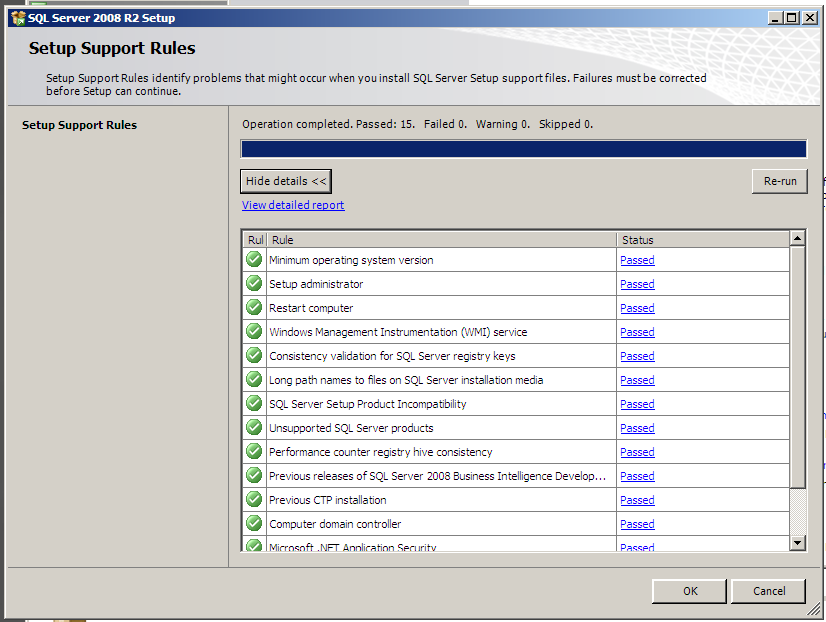The width and height of the screenshot is (826, 622).
Task: Open Passed status for Performance counter registry hive
Action: (x=637, y=452)
